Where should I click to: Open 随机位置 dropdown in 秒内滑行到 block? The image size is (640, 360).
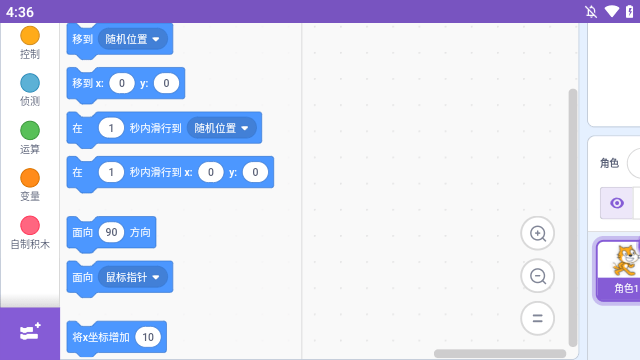point(222,128)
